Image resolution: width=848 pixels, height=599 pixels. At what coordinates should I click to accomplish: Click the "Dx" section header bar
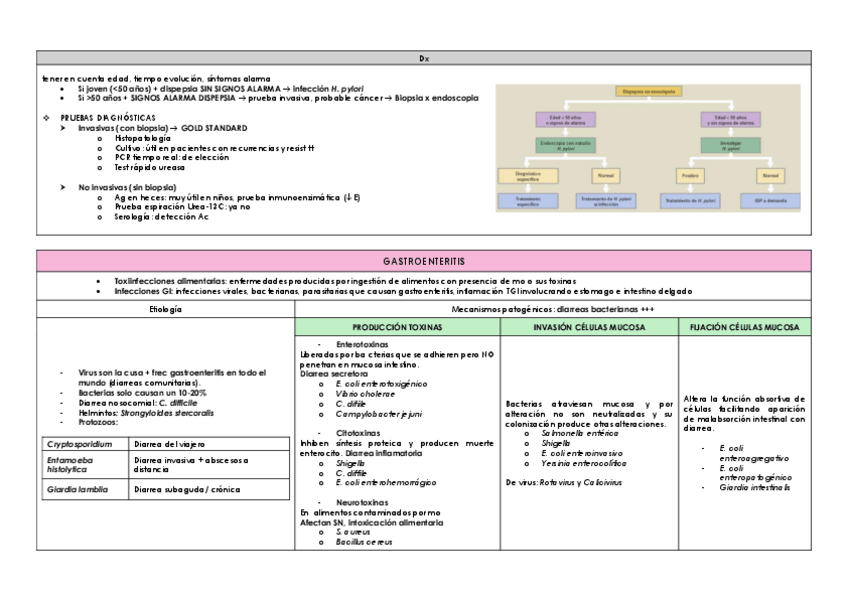point(424,60)
